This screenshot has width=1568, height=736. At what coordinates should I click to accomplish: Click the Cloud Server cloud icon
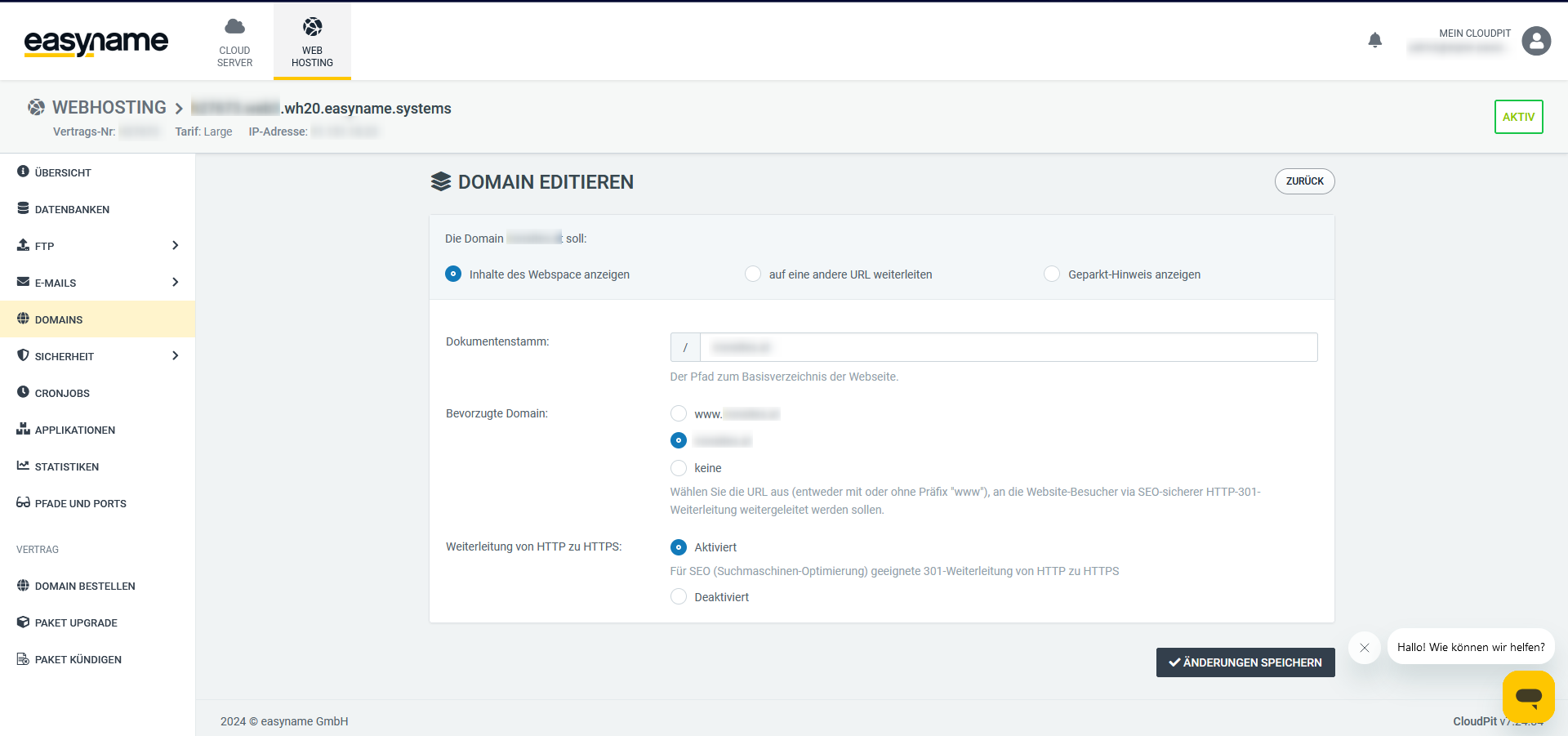[x=234, y=27]
